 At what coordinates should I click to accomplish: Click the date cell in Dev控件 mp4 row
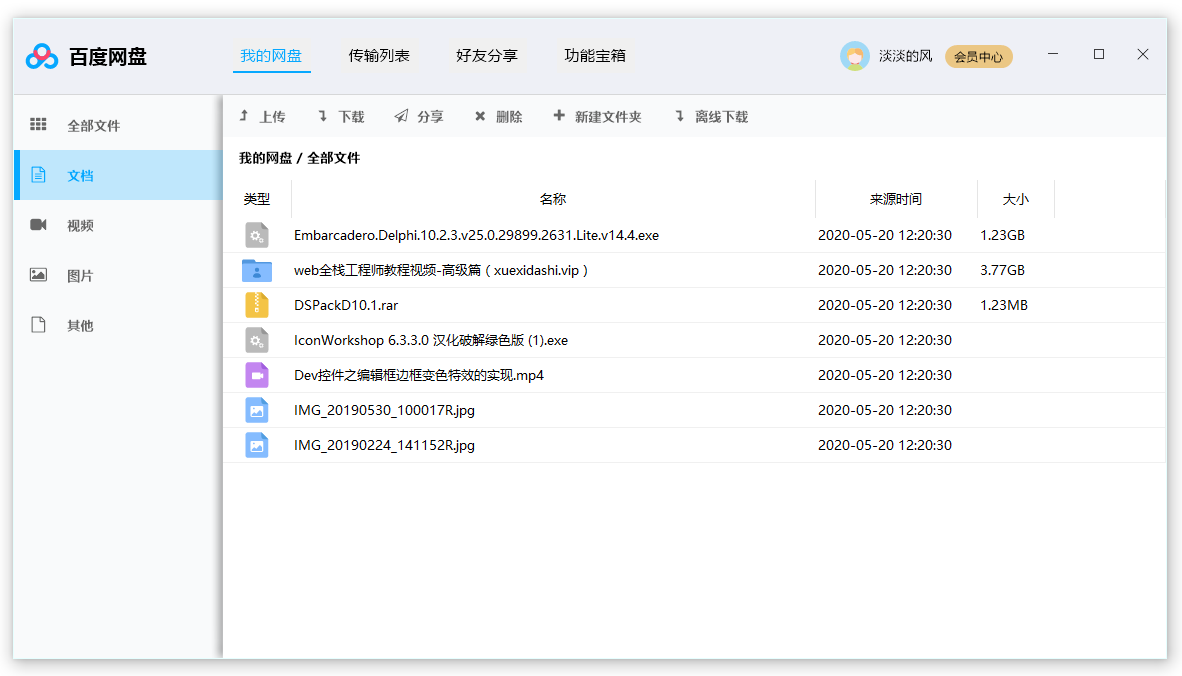[885, 375]
